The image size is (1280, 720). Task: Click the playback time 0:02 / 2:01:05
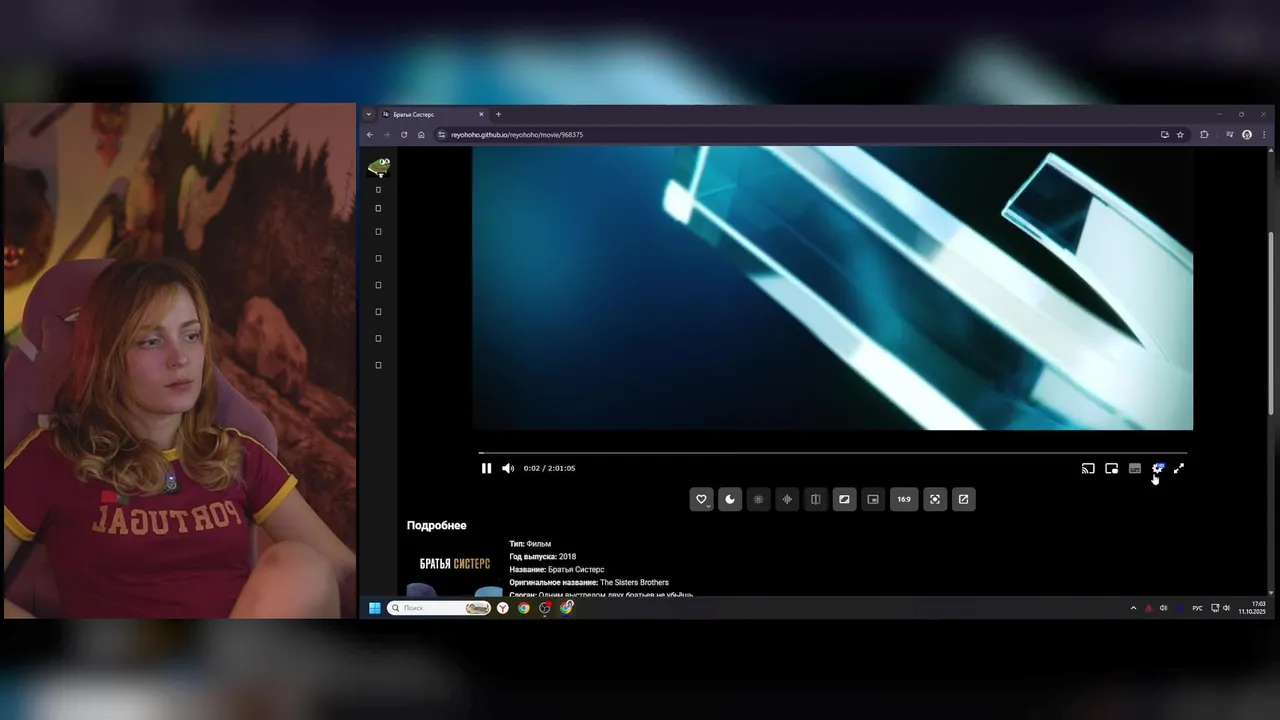click(549, 468)
